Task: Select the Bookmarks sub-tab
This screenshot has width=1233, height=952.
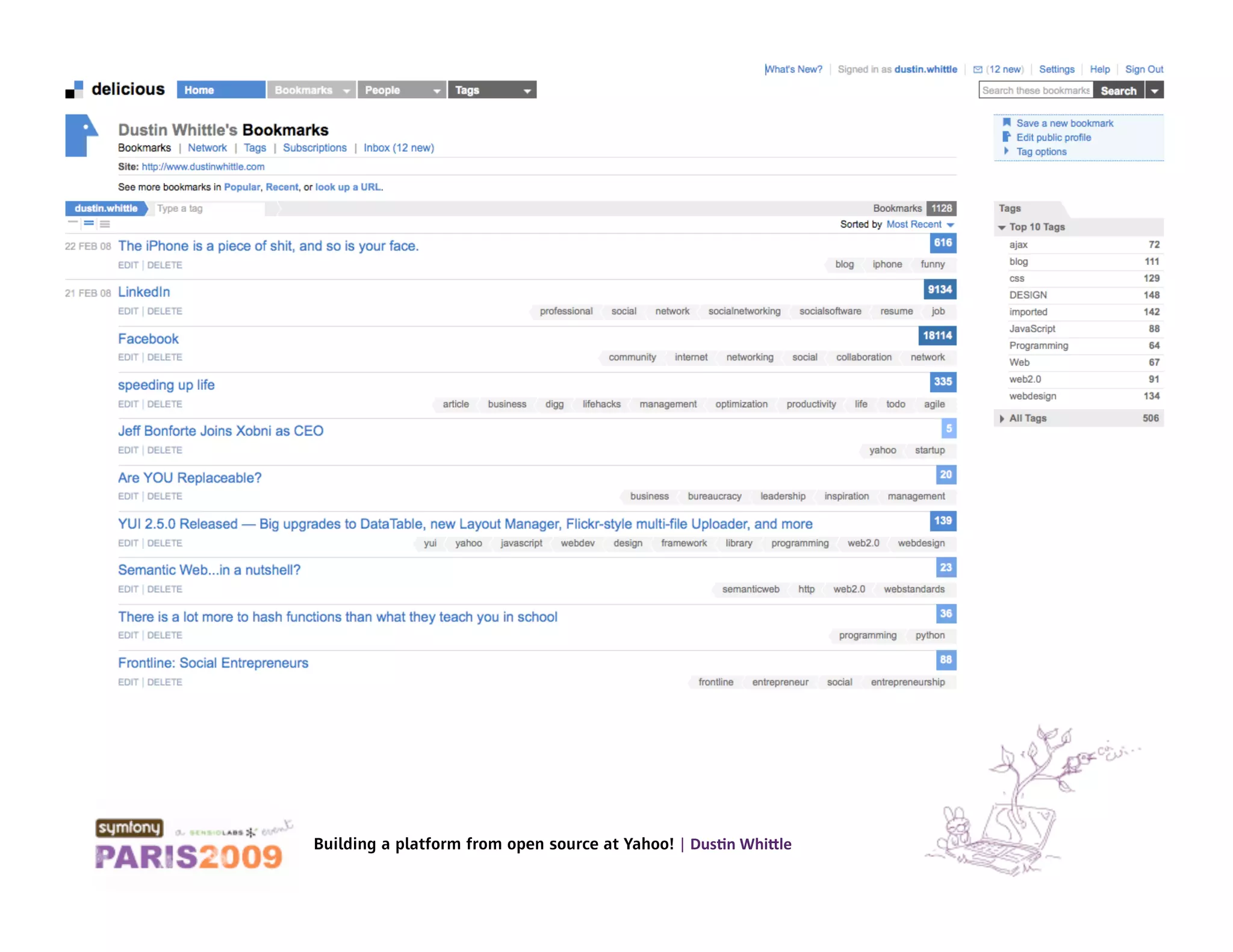Action: [144, 148]
